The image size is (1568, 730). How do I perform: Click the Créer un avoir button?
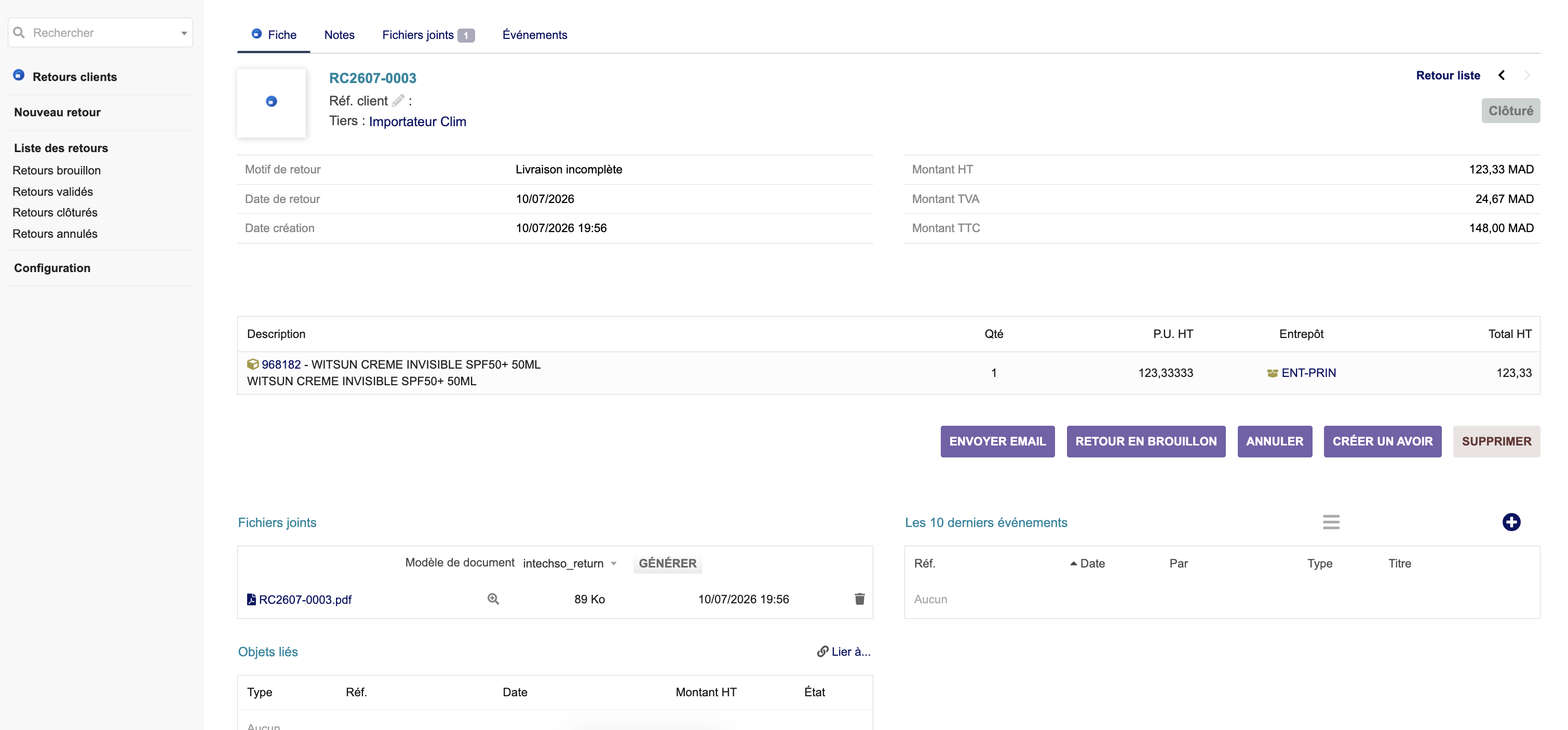pyautogui.click(x=1382, y=441)
